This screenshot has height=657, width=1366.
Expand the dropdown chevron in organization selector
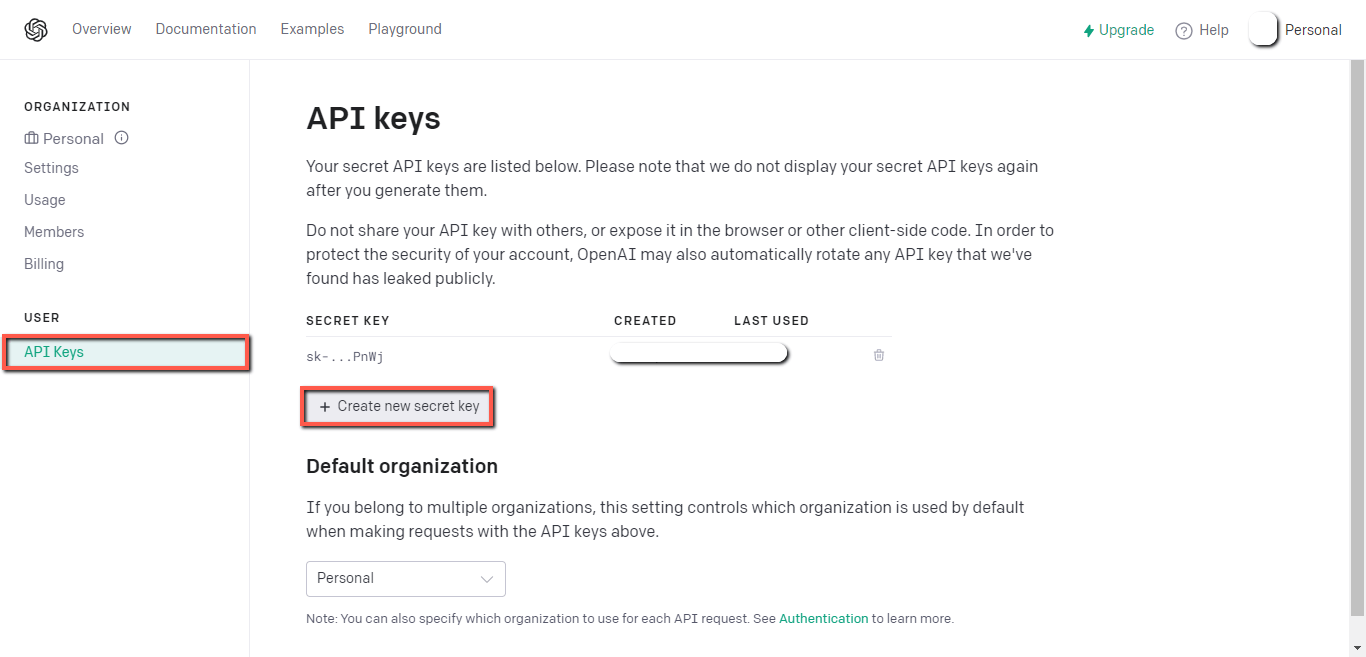(487, 579)
